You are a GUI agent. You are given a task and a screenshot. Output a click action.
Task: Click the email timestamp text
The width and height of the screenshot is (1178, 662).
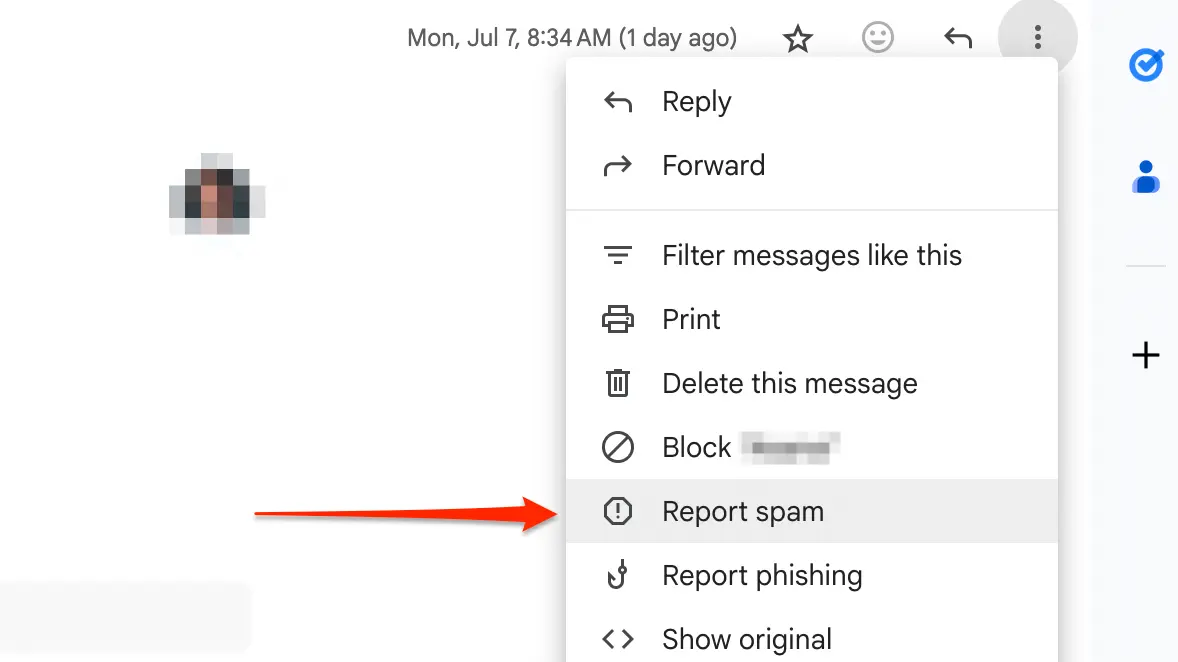pyautogui.click(x=571, y=38)
